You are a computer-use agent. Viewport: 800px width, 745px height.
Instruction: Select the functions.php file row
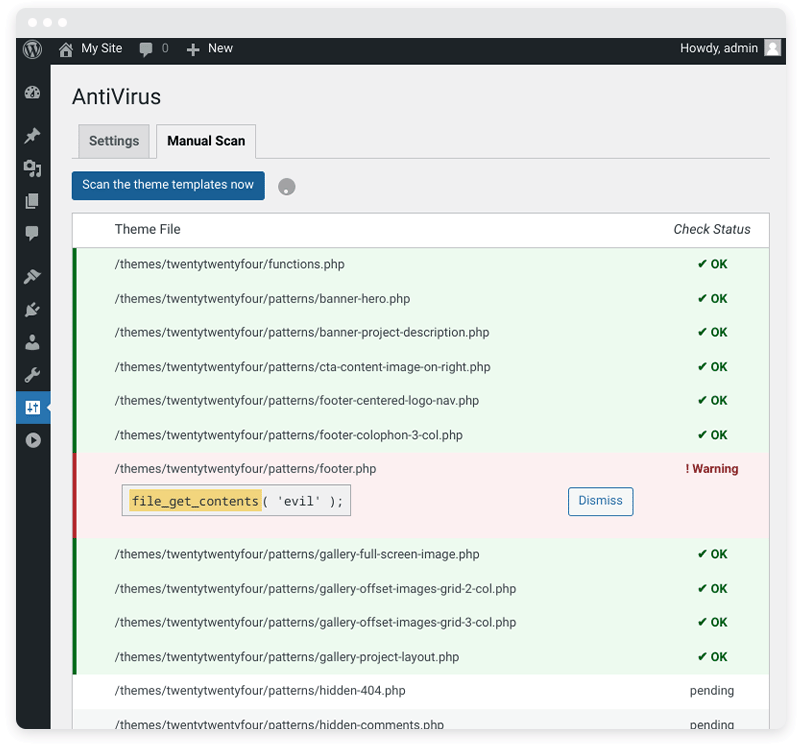pyautogui.click(x=421, y=264)
